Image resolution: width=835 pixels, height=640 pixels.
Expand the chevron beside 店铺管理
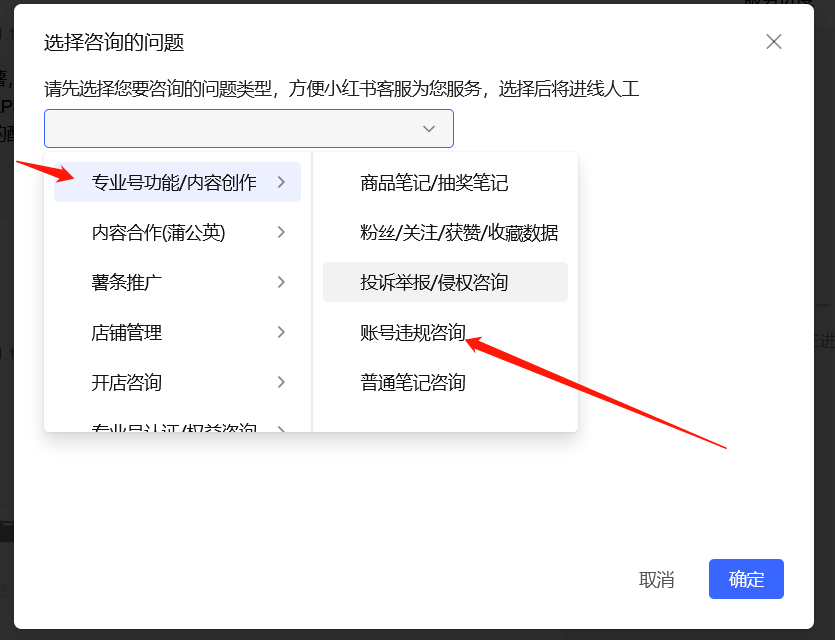[281, 331]
